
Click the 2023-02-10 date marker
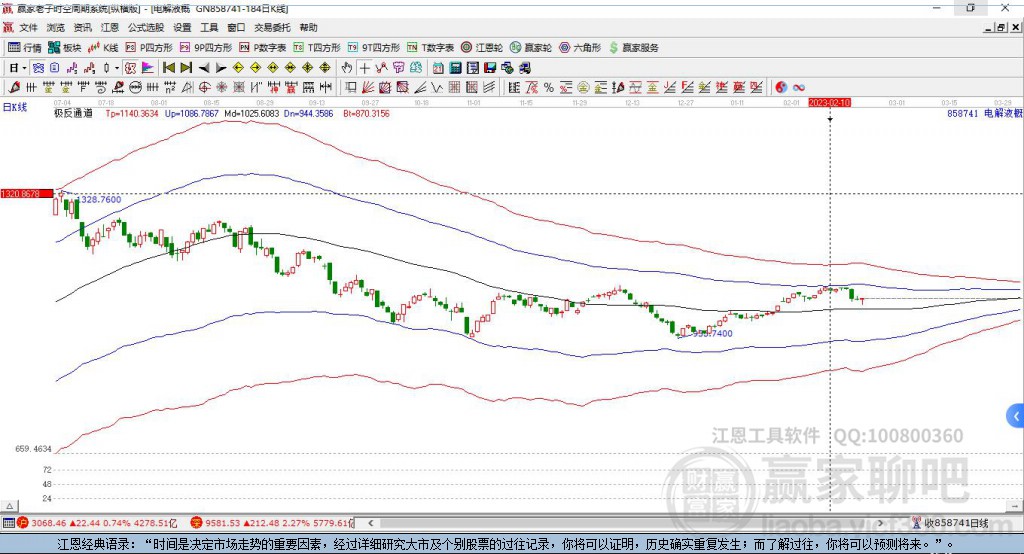[x=829, y=103]
